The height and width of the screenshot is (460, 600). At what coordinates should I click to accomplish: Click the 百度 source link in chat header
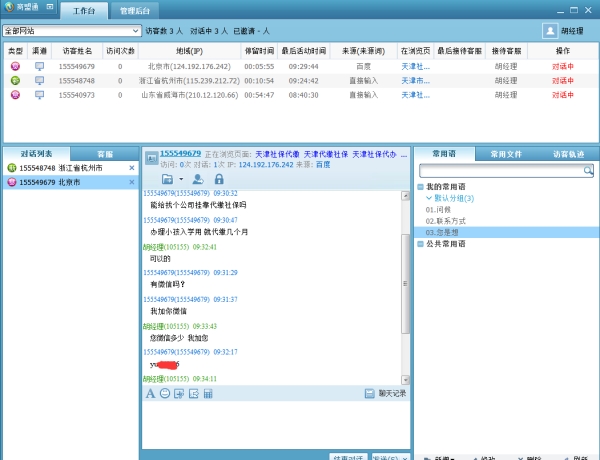(x=323, y=165)
